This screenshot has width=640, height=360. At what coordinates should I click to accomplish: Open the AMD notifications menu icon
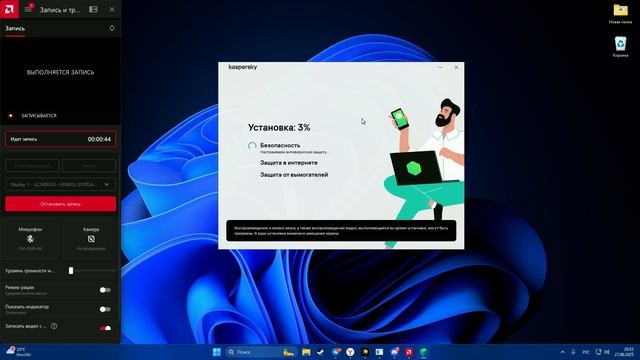click(x=28, y=9)
